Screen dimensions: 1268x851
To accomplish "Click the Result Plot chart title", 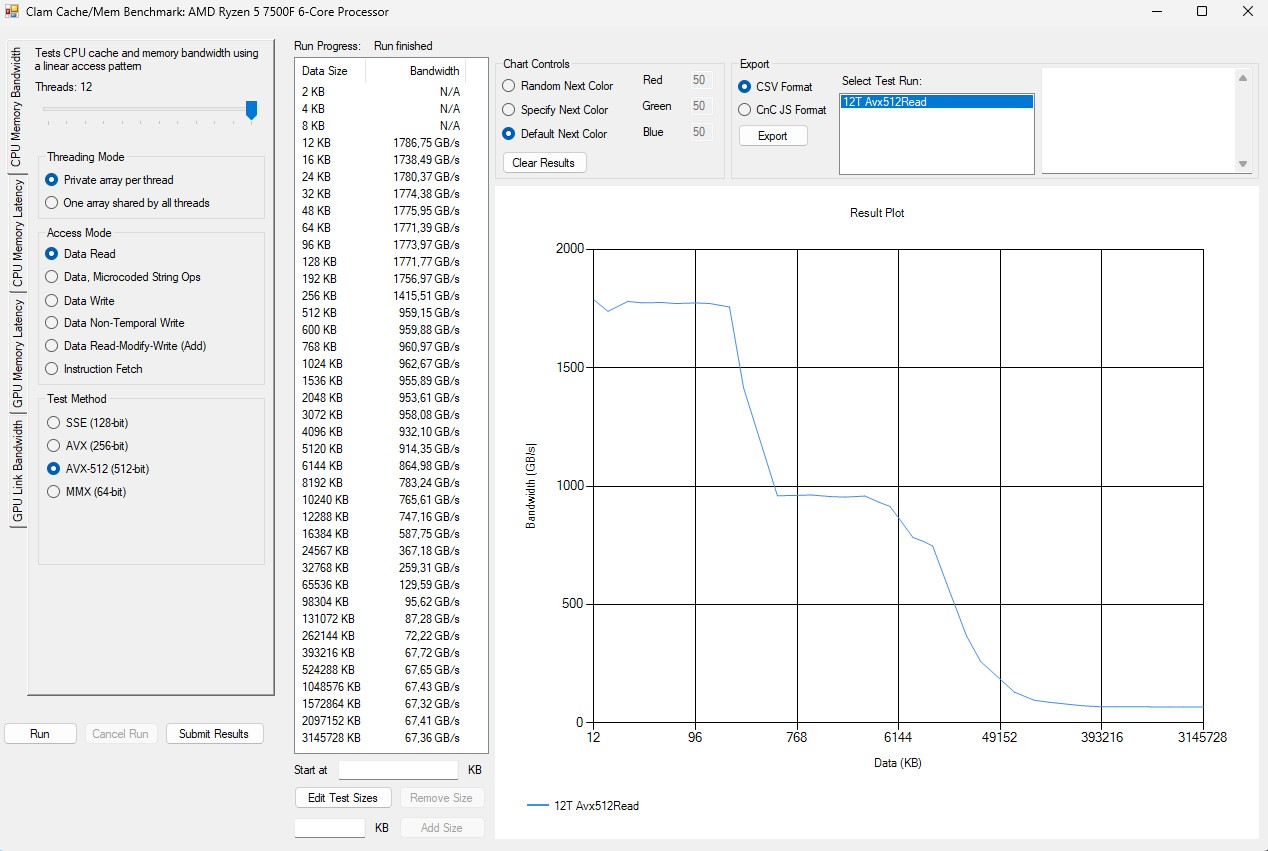I will click(x=877, y=213).
